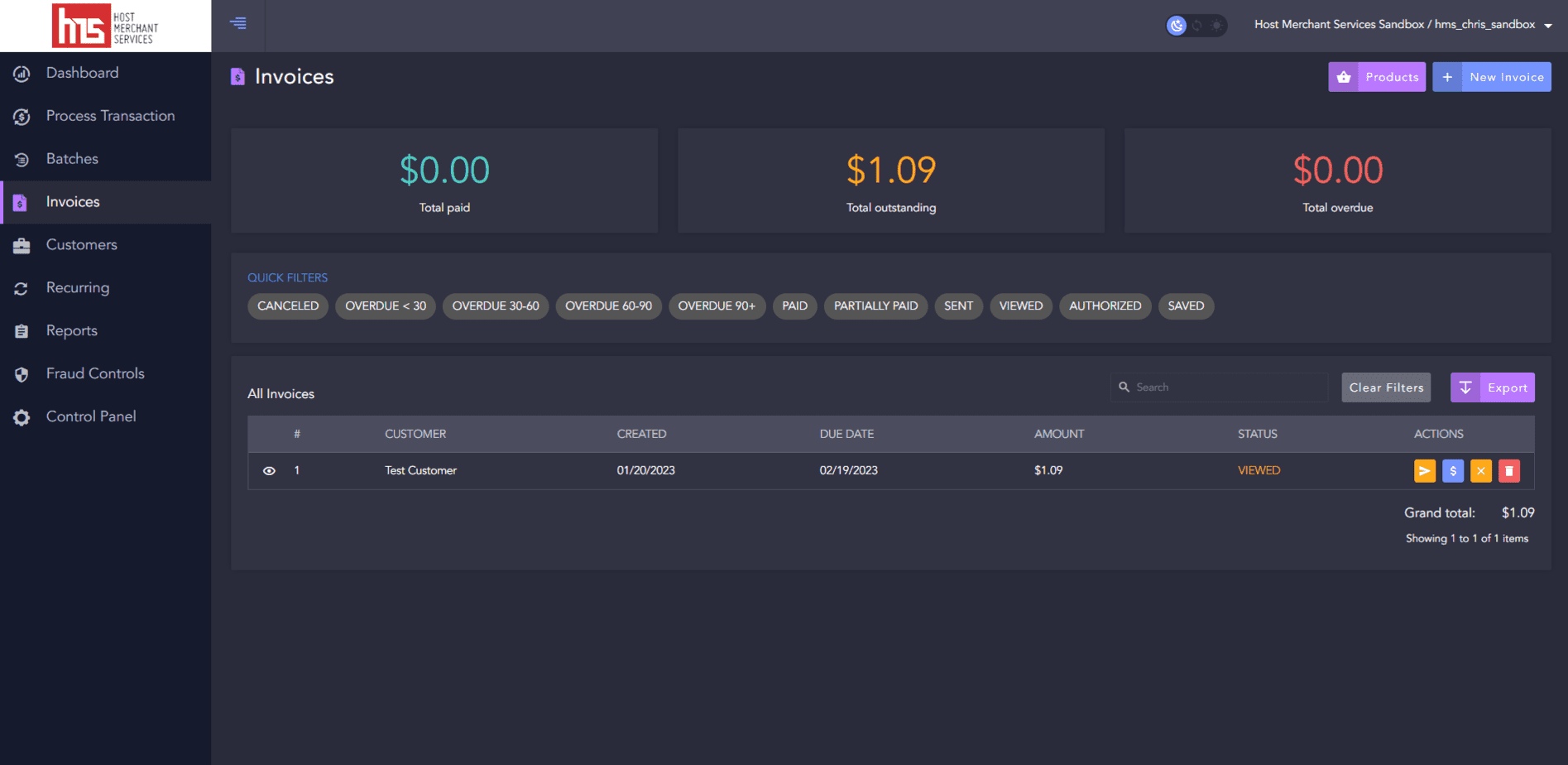Go to Fraud Controls in the sidebar
The height and width of the screenshot is (765, 1568).
coord(95,373)
